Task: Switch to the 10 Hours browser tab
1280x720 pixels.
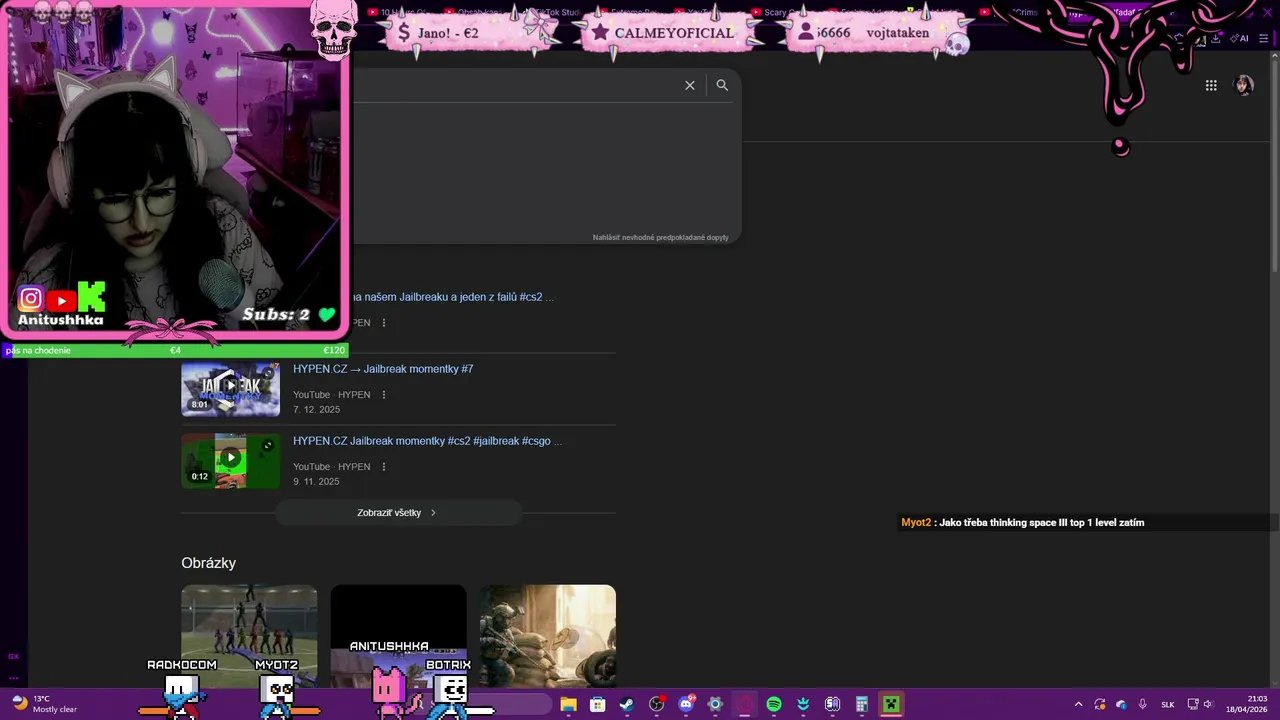Action: coord(398,12)
